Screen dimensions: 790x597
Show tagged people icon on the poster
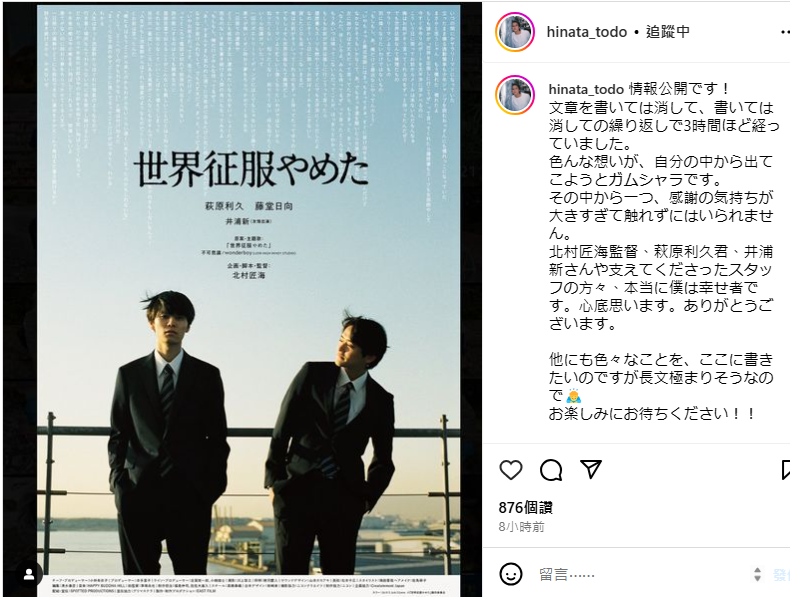pos(29,574)
